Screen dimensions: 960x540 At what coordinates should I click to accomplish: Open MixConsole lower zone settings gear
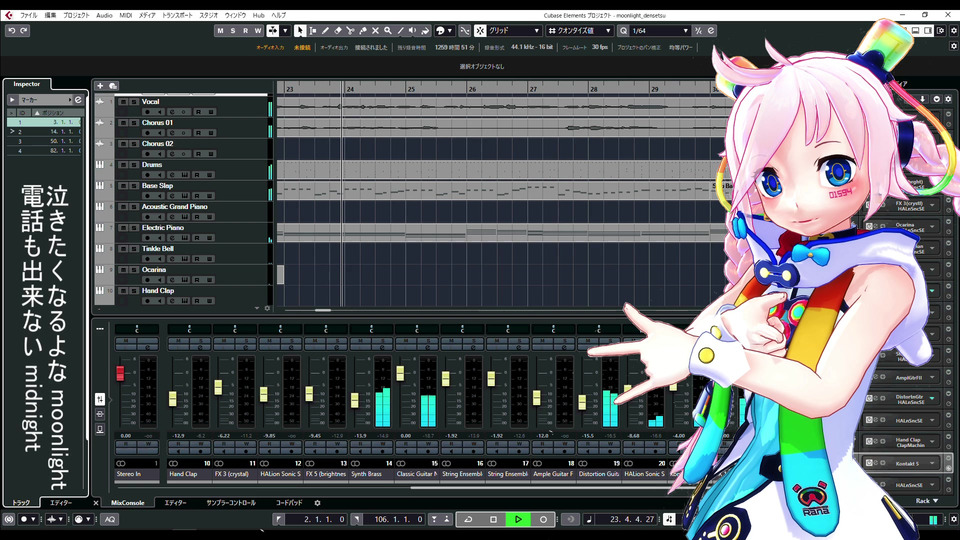coord(317,503)
